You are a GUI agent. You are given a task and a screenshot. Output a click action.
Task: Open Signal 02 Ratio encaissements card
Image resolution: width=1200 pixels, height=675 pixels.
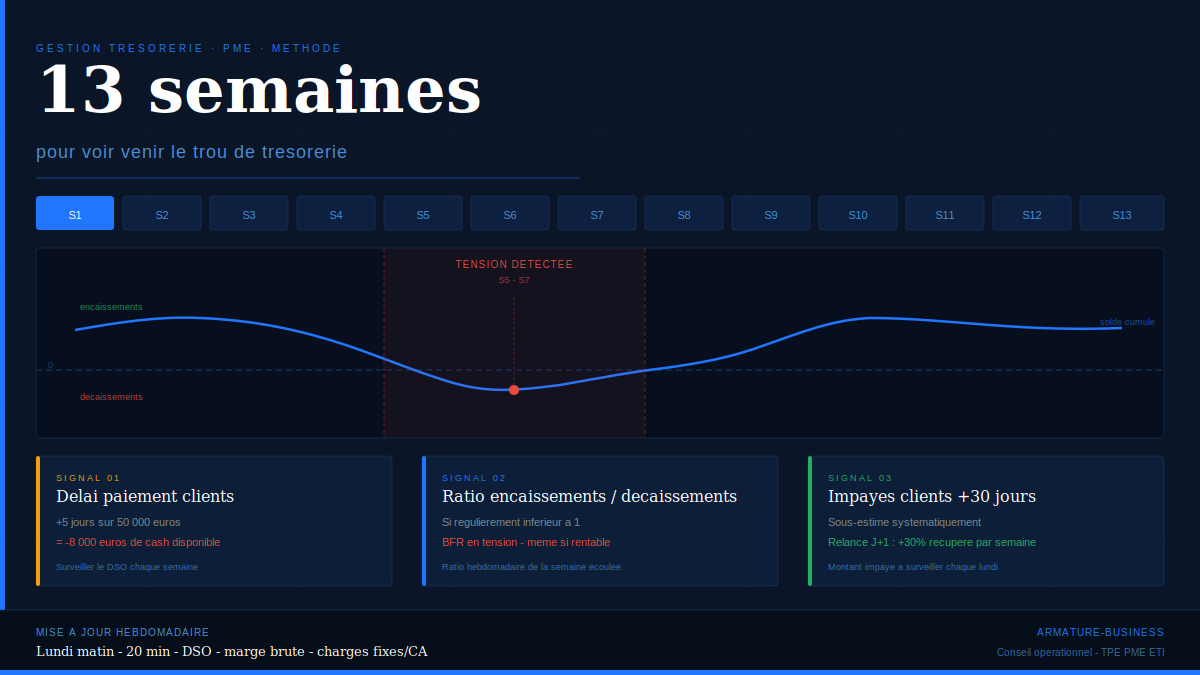click(600, 521)
